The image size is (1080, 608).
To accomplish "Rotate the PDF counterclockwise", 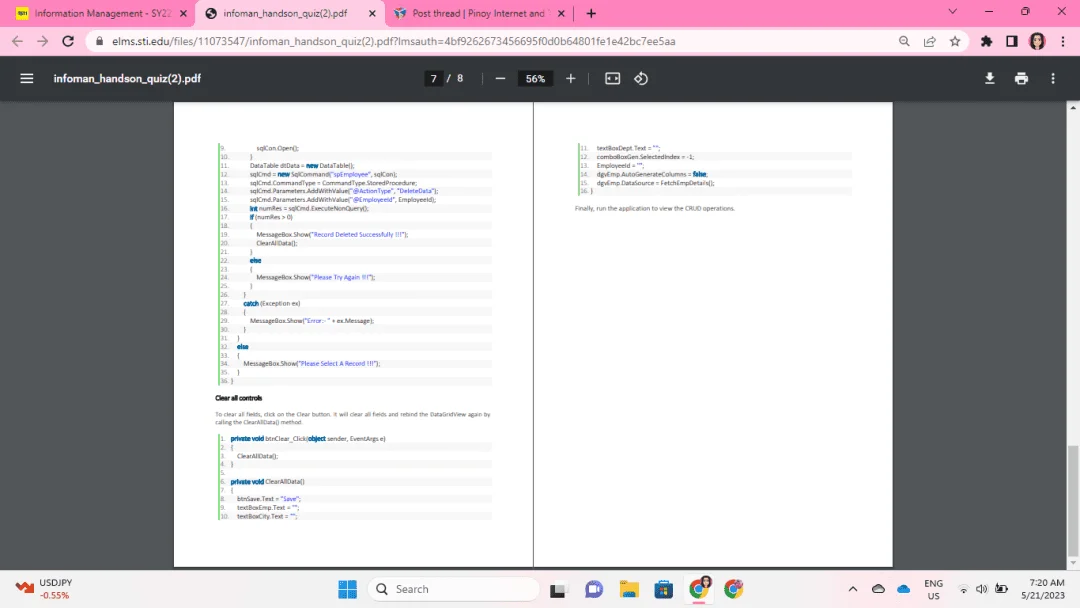I will (x=641, y=78).
